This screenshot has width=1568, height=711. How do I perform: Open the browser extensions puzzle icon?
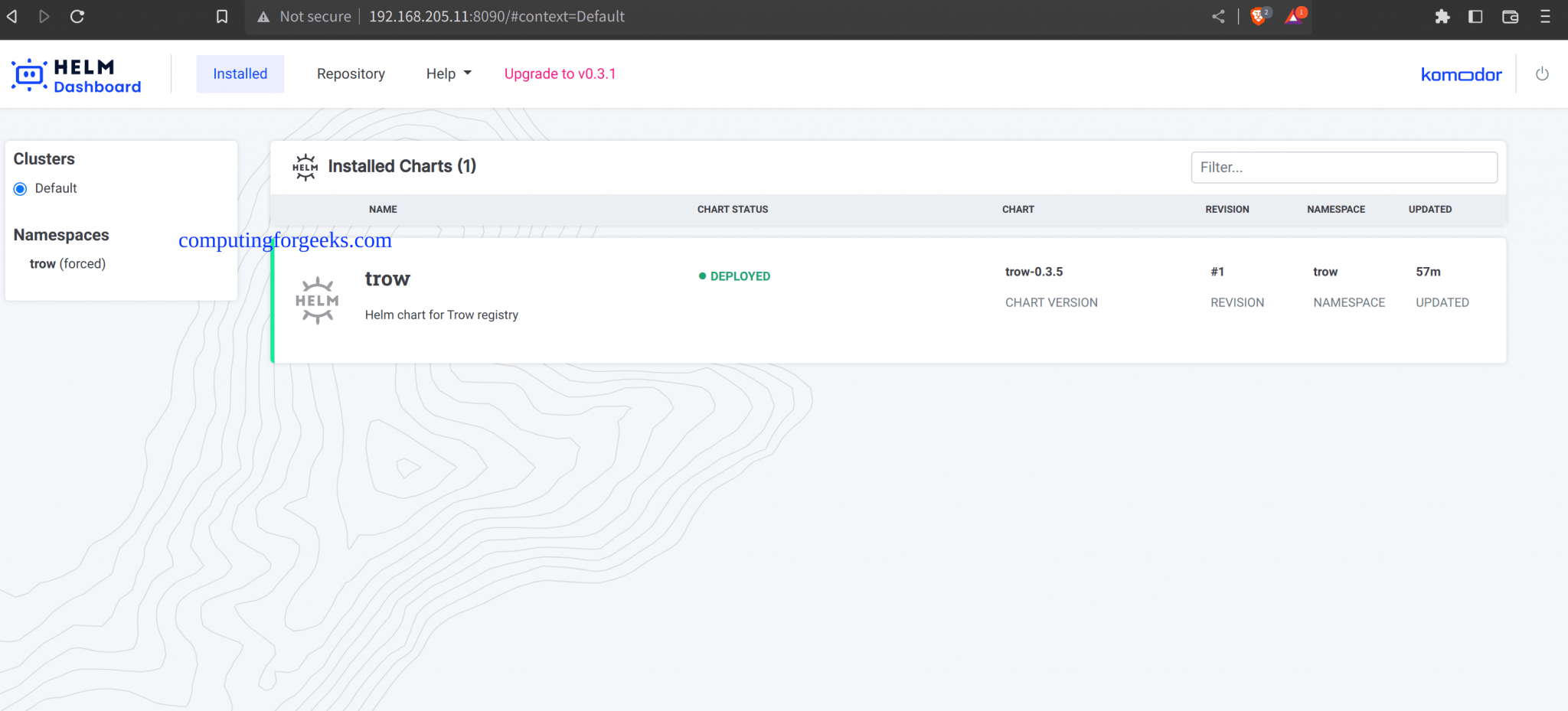(1442, 16)
